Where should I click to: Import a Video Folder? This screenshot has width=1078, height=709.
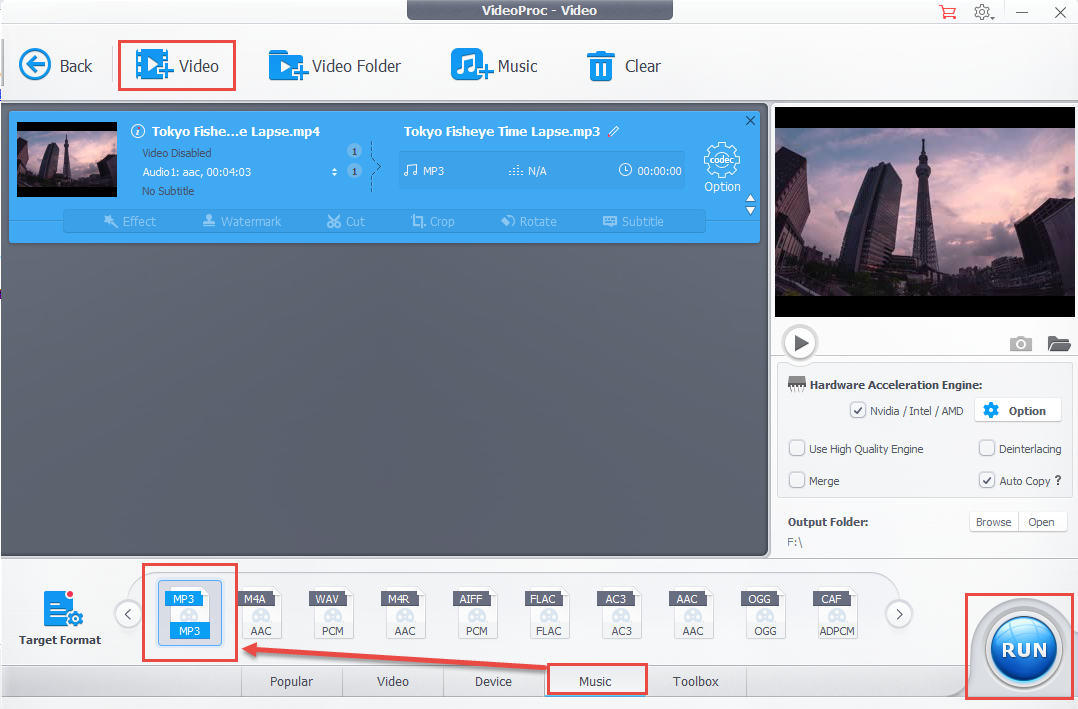(335, 65)
